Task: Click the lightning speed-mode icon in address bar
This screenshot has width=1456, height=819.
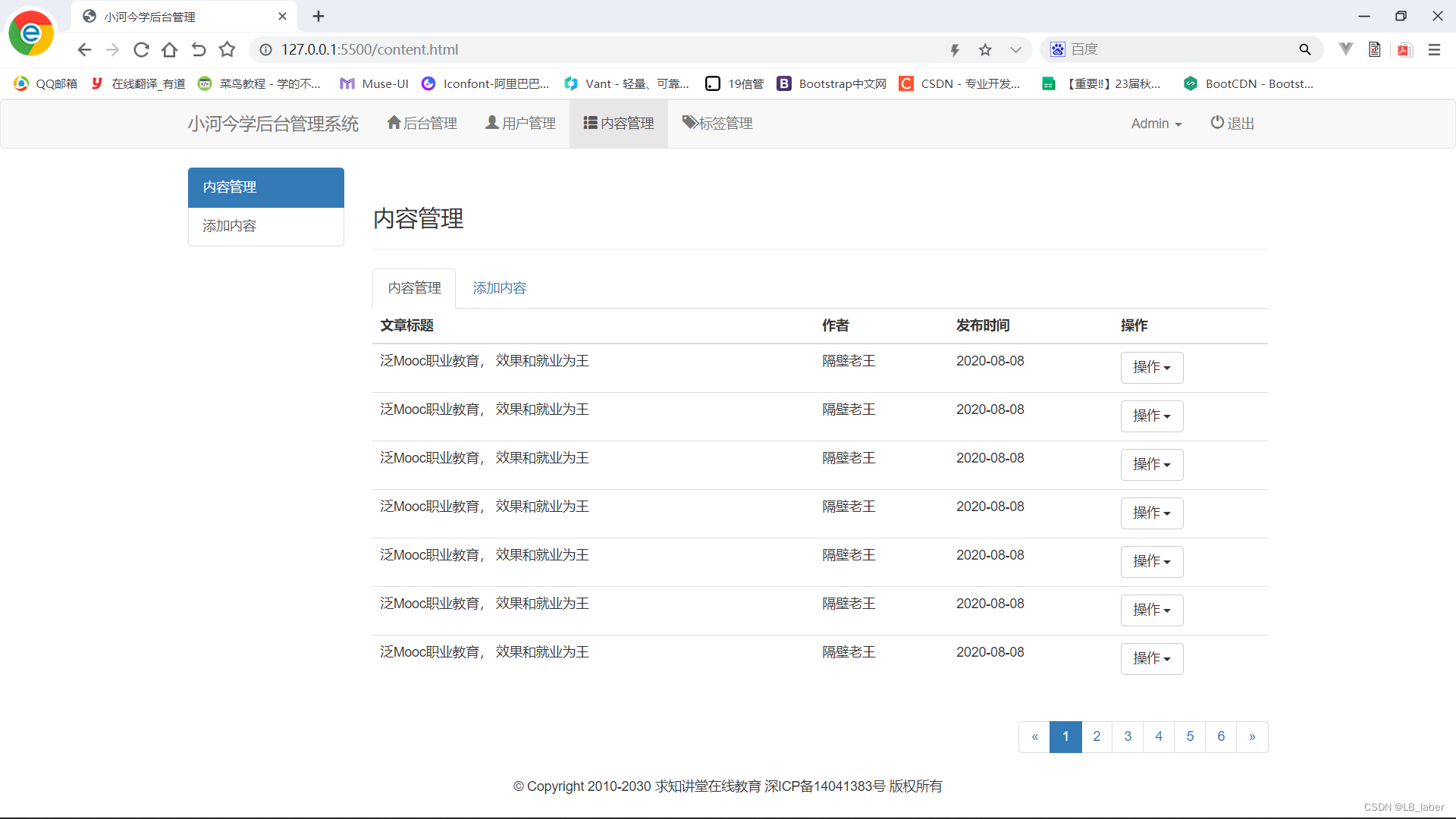Action: tap(955, 50)
